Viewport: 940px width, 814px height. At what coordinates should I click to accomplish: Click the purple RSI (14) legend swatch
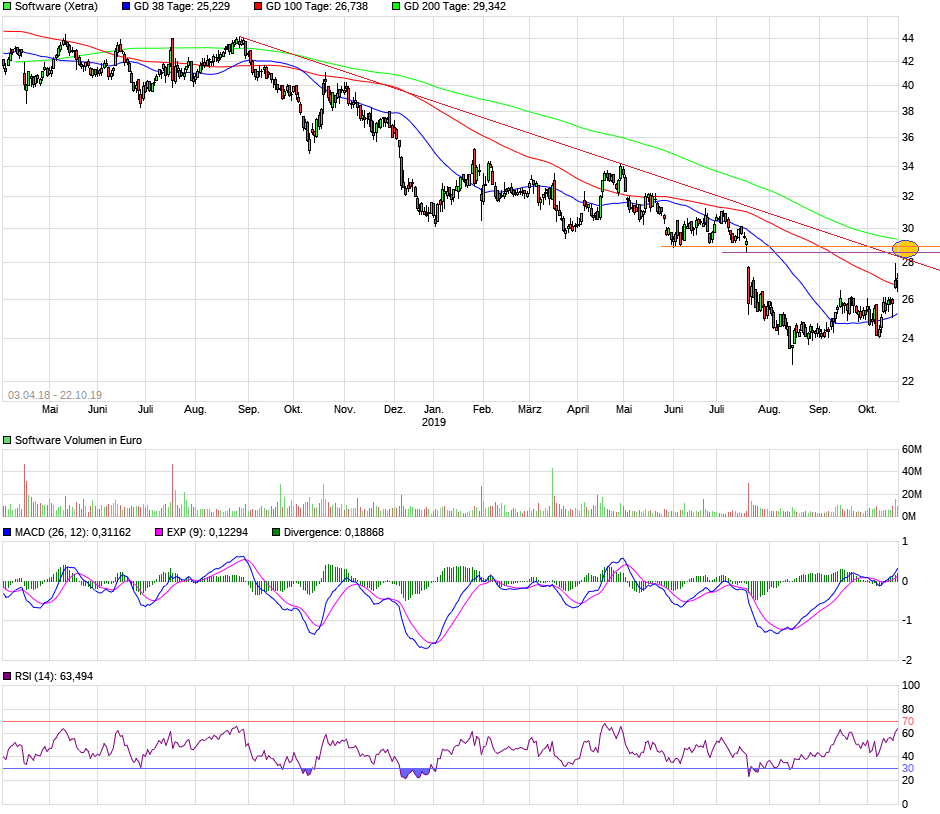click(7, 676)
